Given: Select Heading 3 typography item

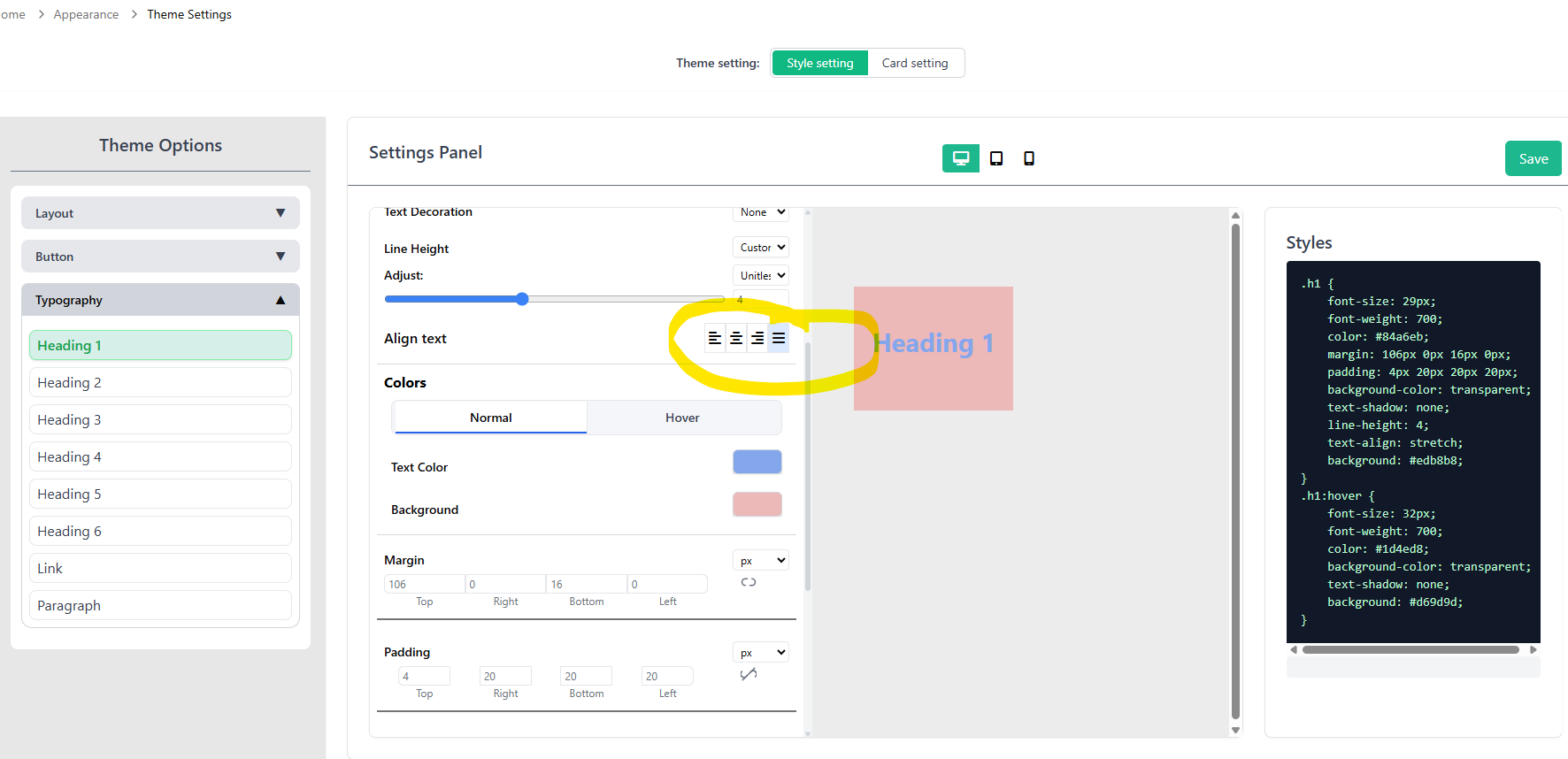Looking at the screenshot, I should click(160, 419).
